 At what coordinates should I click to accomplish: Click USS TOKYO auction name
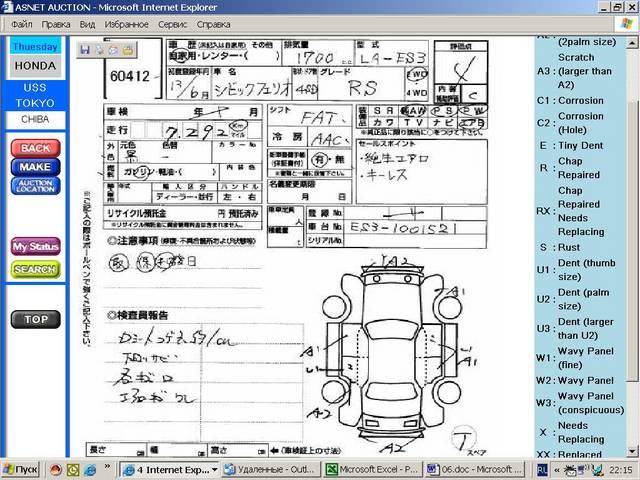36,95
